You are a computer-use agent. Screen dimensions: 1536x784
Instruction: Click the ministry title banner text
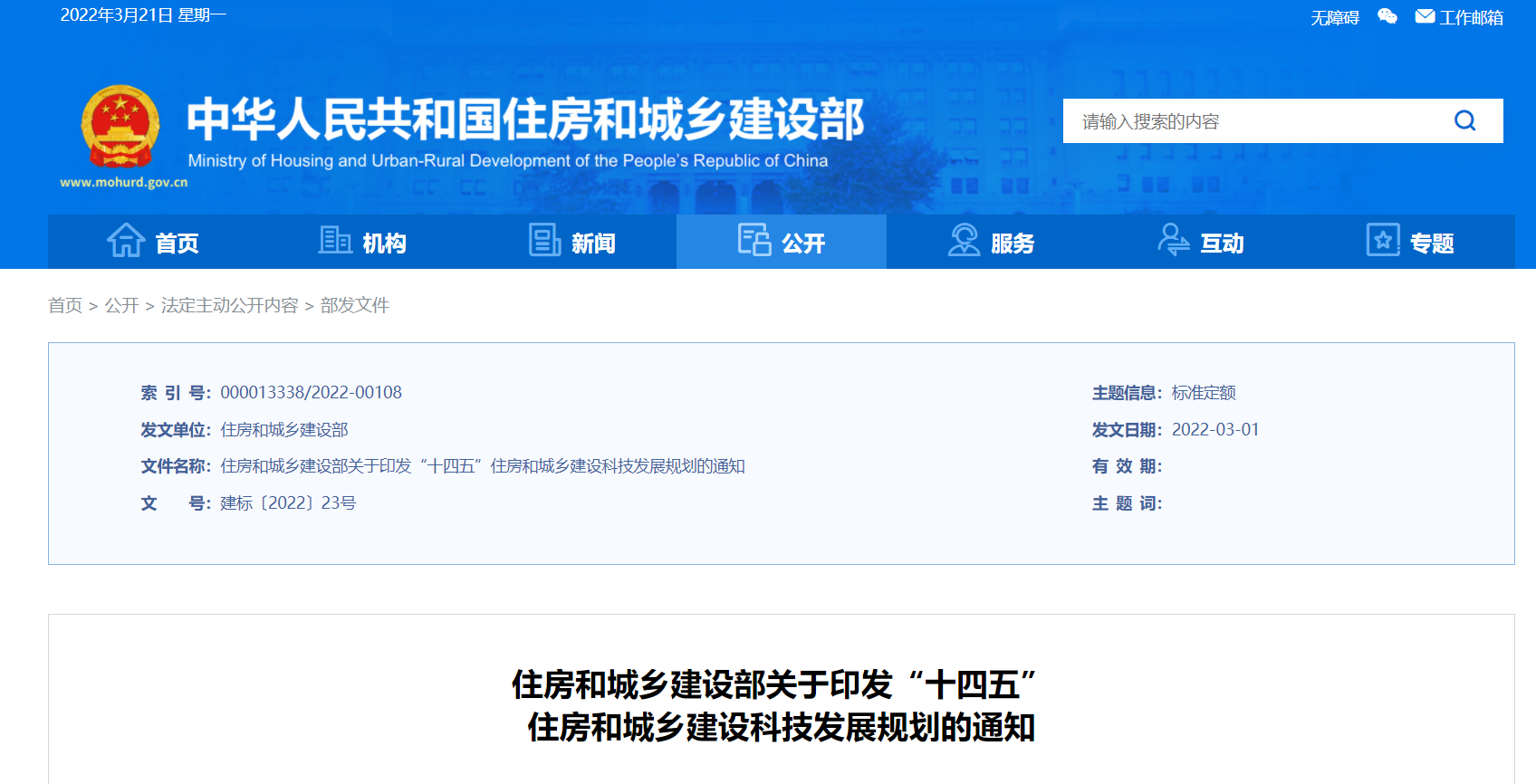[x=525, y=120]
